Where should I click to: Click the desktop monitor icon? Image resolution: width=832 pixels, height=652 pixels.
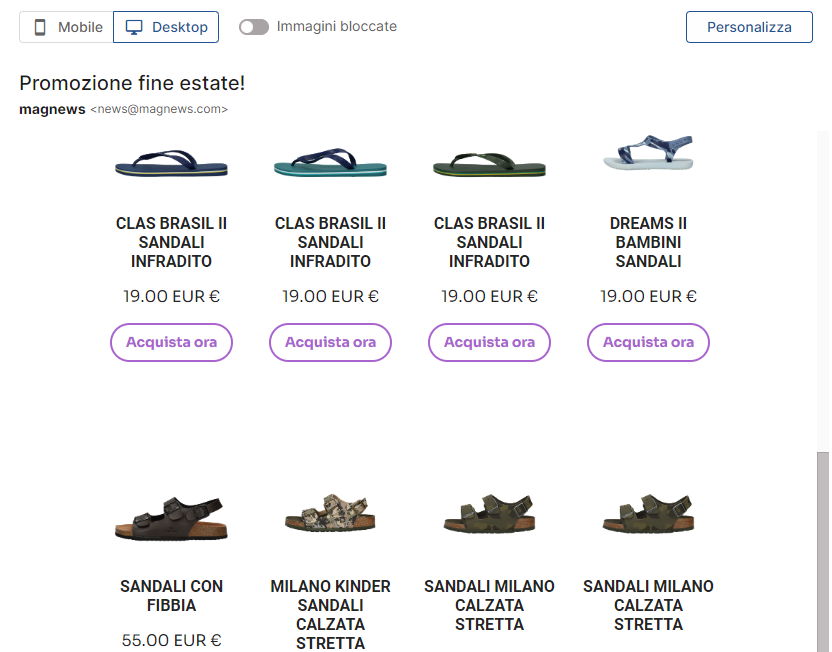pos(135,27)
